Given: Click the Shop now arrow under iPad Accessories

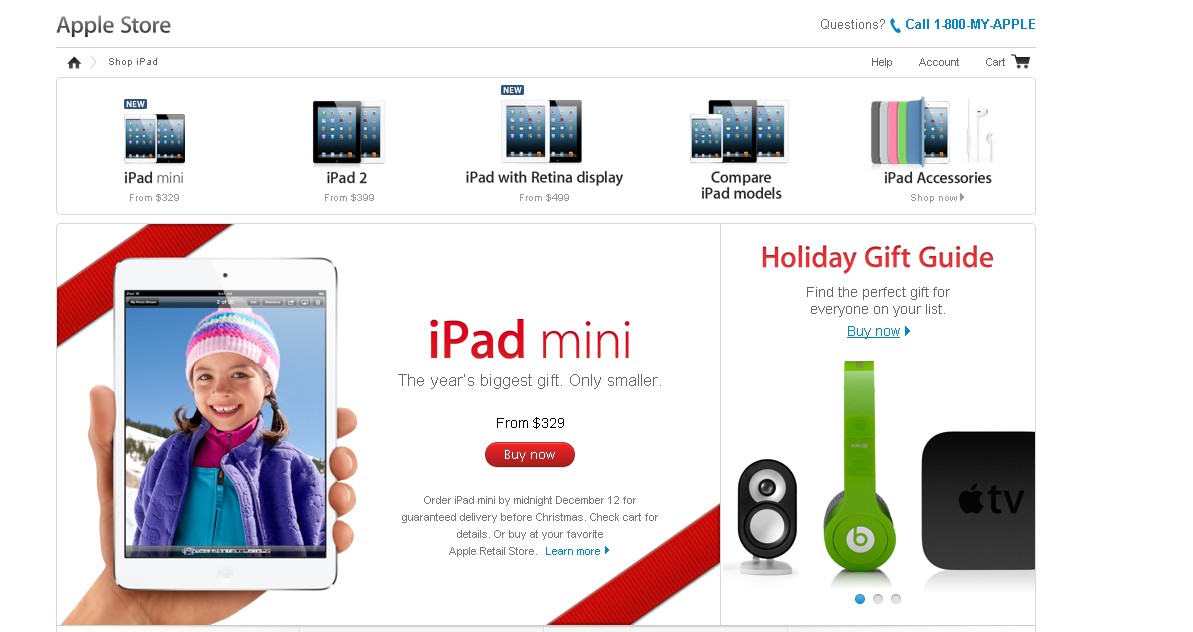Looking at the screenshot, I should coord(962,198).
